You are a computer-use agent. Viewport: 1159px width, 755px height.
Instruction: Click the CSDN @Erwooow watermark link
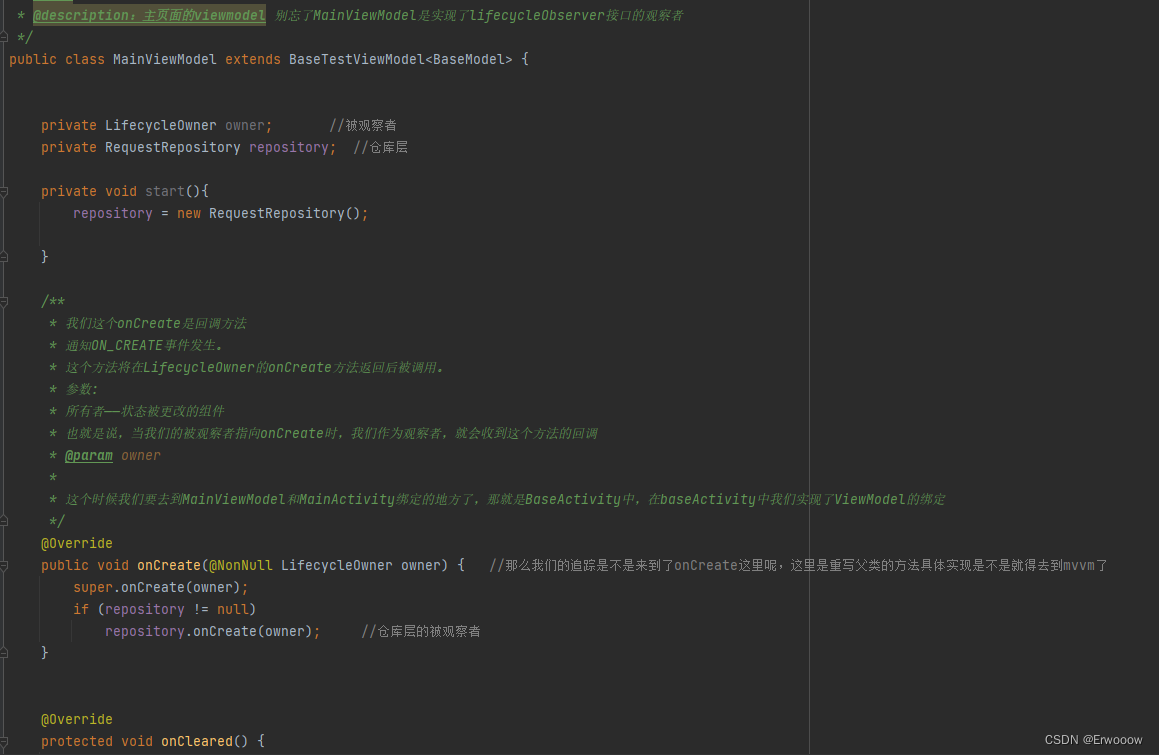pos(1093,739)
